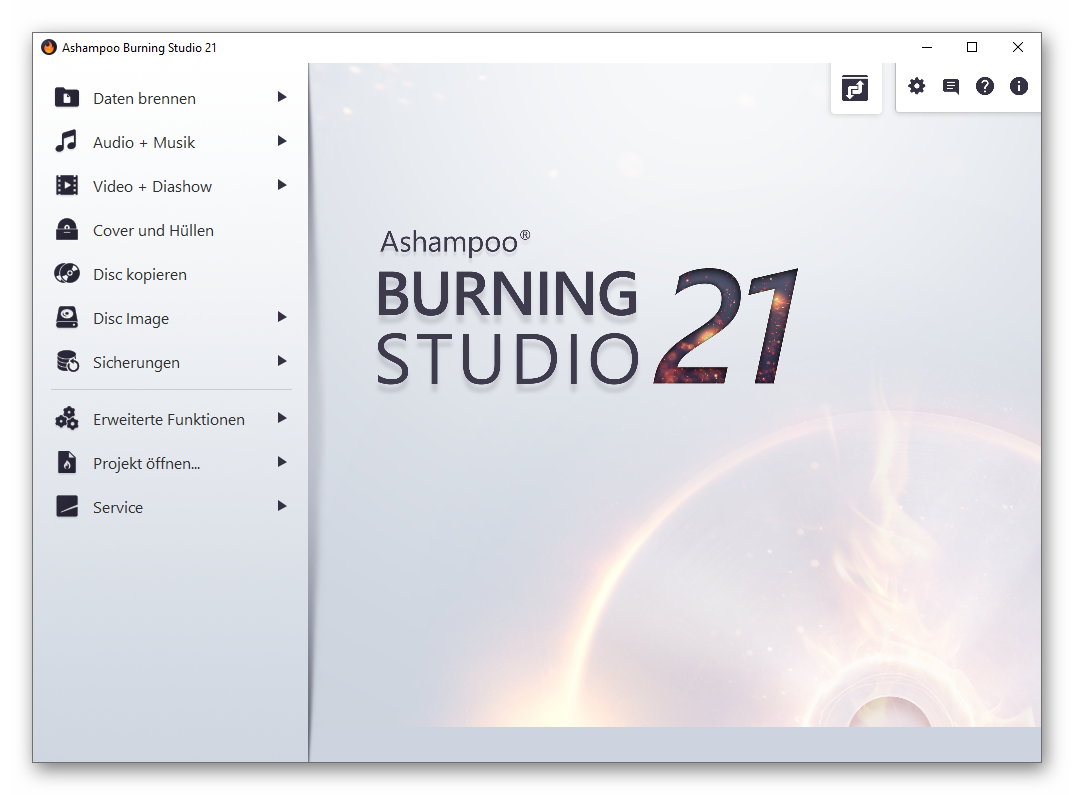This screenshot has width=1074, height=795.
Task: Expand the Disc Image submenu arrow
Action: [282, 317]
